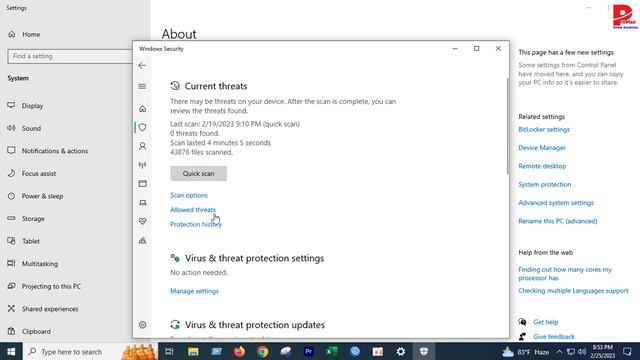Open Protection history link
This screenshot has width=640, height=360.
196,224
